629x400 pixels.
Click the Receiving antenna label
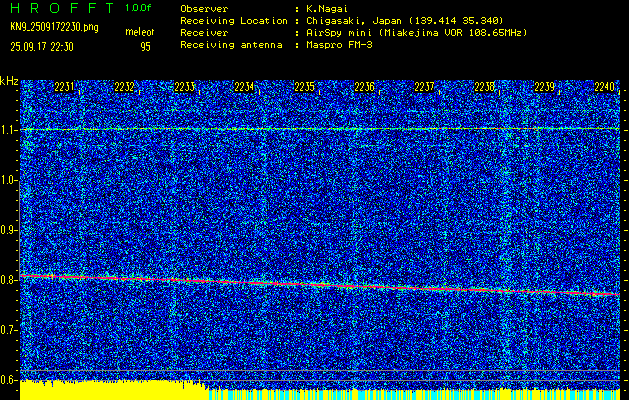231,45
